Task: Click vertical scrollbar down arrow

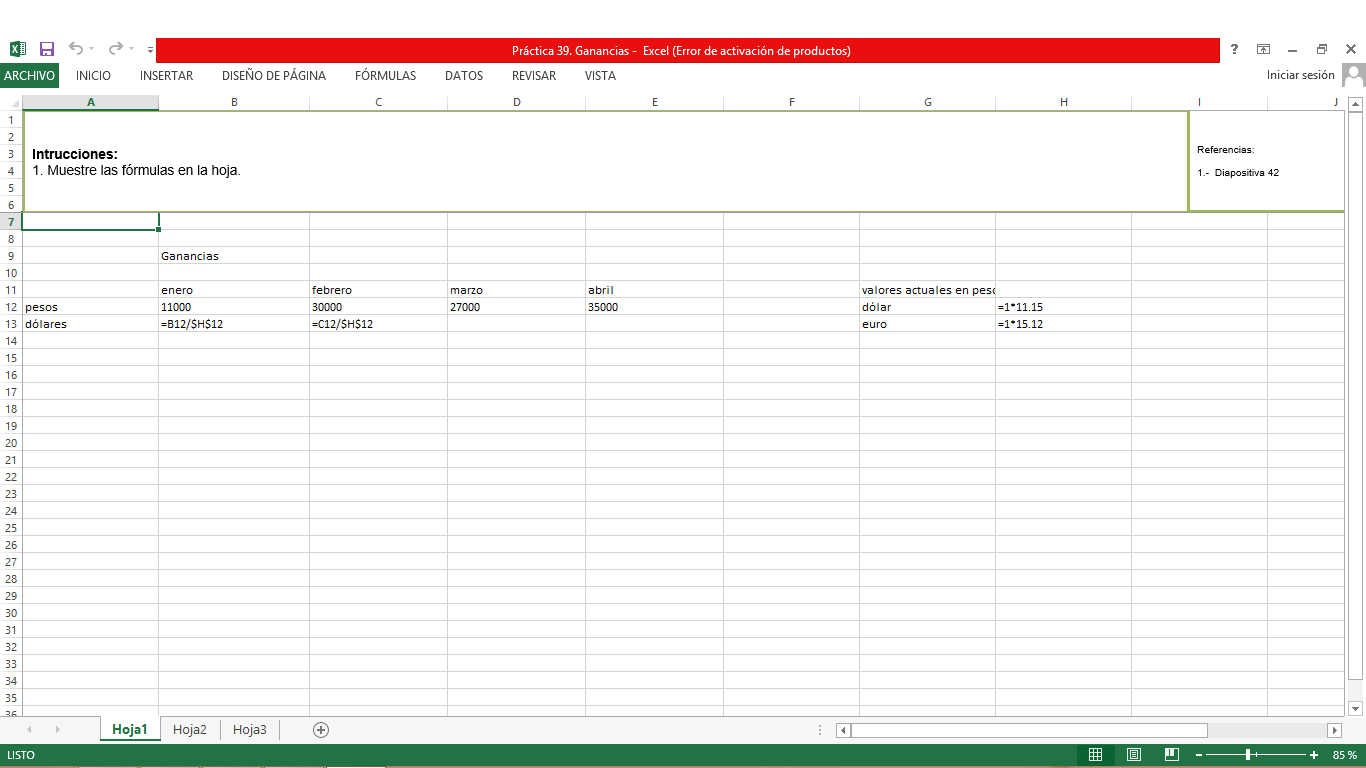Action: pos(1356,708)
